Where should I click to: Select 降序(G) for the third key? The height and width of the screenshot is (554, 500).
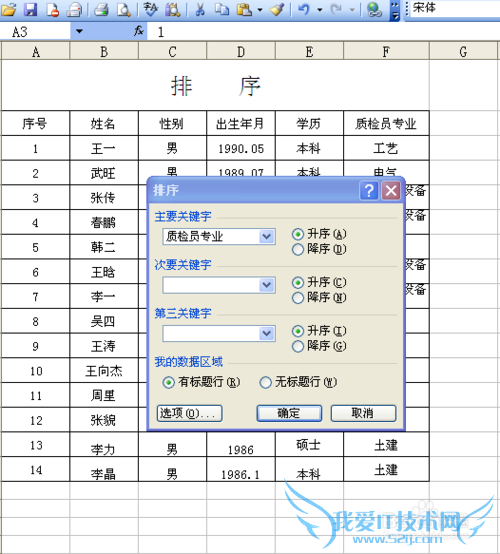pos(298,346)
